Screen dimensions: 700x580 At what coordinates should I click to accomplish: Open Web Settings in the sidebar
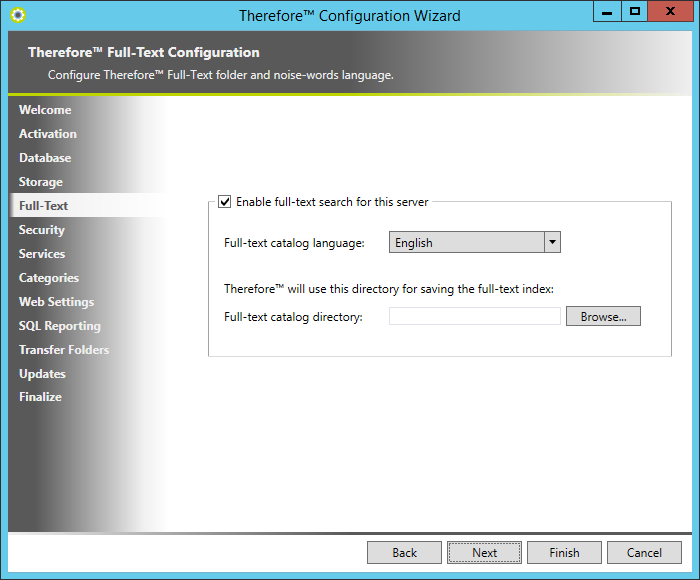point(56,302)
